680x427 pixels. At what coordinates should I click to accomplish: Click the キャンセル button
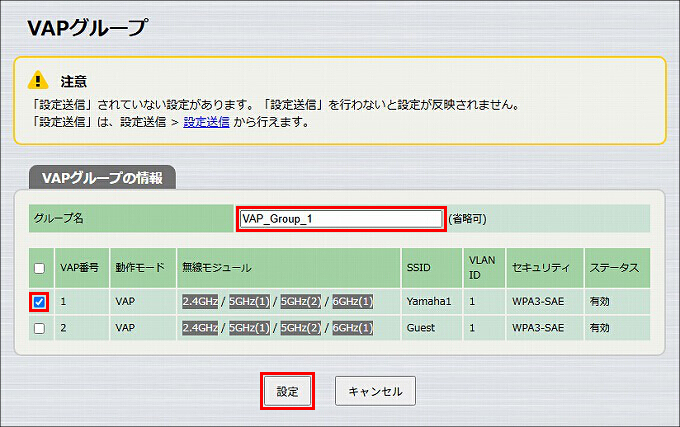(375, 391)
